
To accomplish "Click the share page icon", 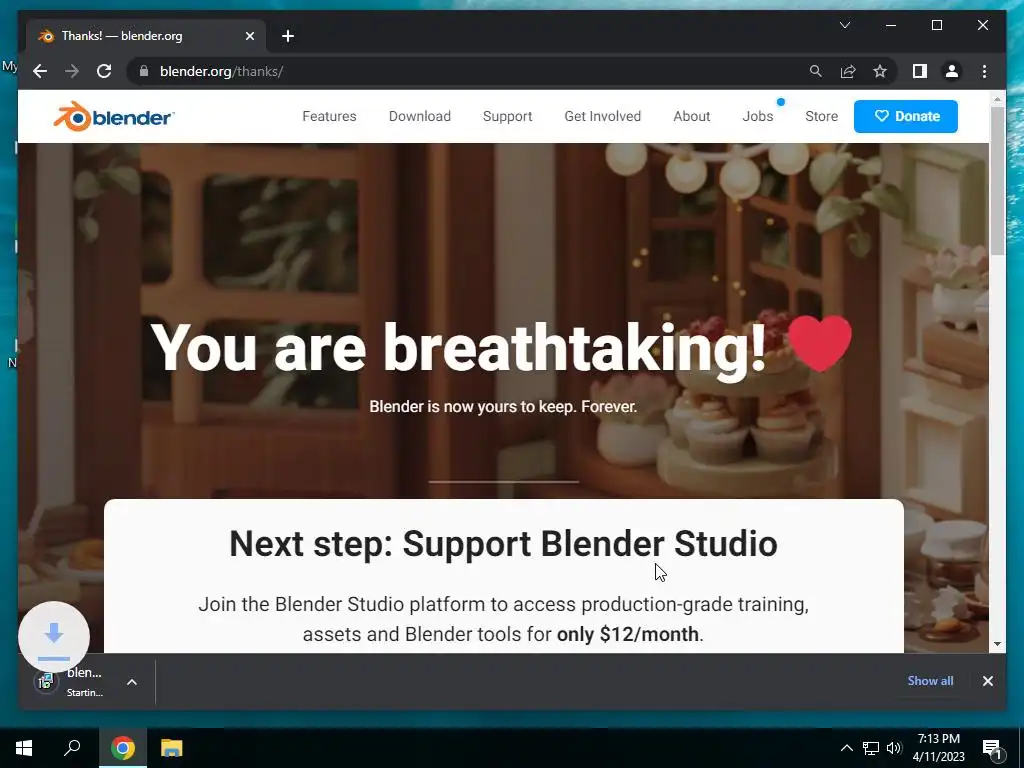I will 848,71.
